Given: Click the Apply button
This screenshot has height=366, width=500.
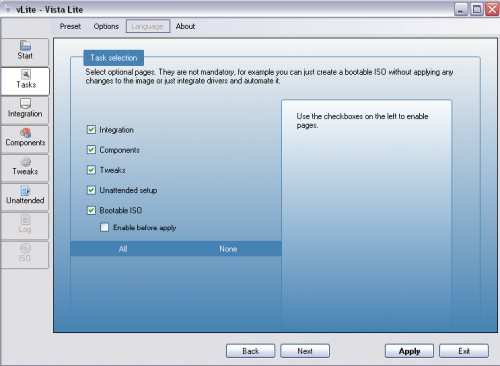Looking at the screenshot, I should [x=409, y=351].
